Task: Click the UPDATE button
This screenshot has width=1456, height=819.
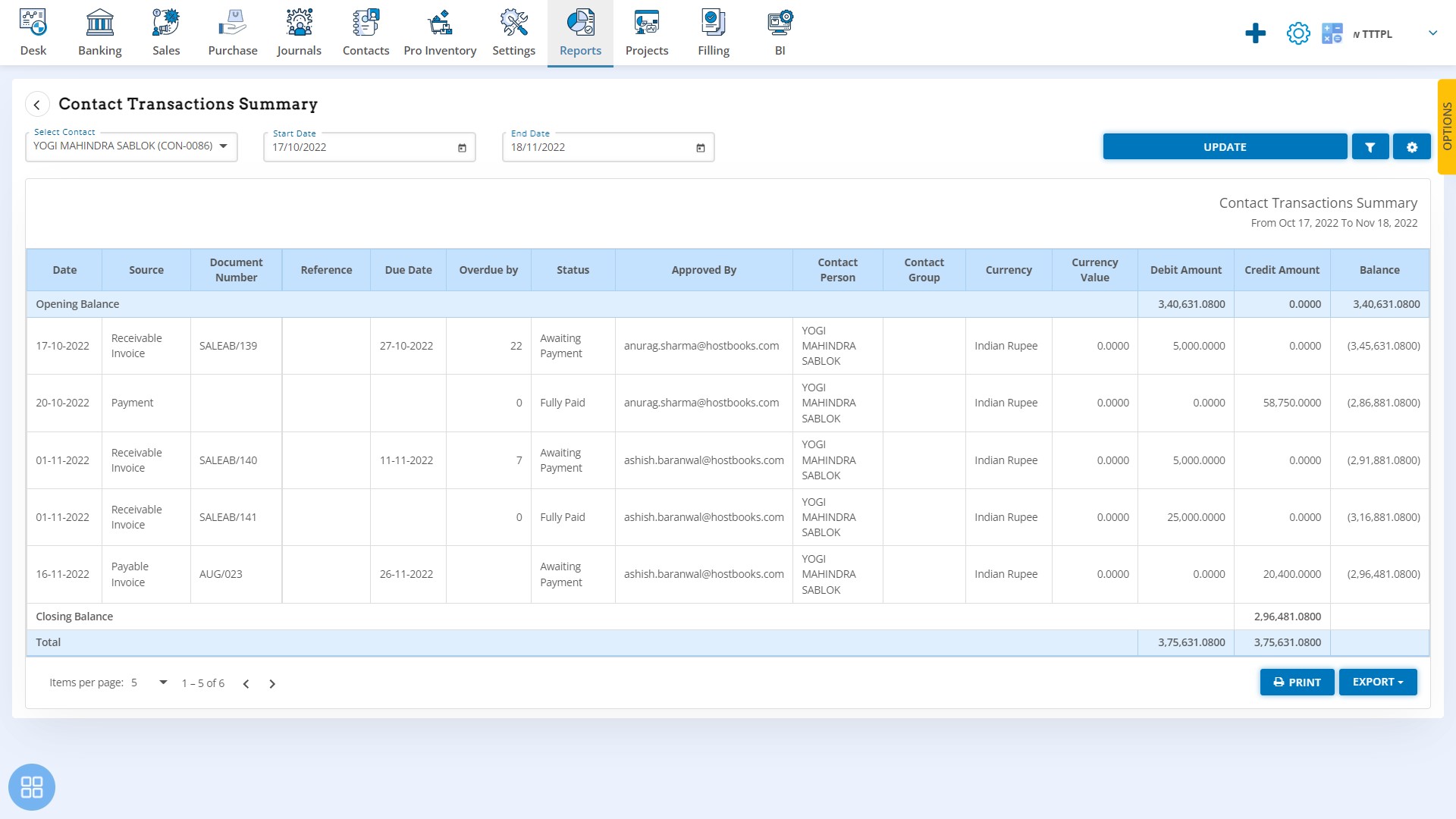Action: [1225, 147]
